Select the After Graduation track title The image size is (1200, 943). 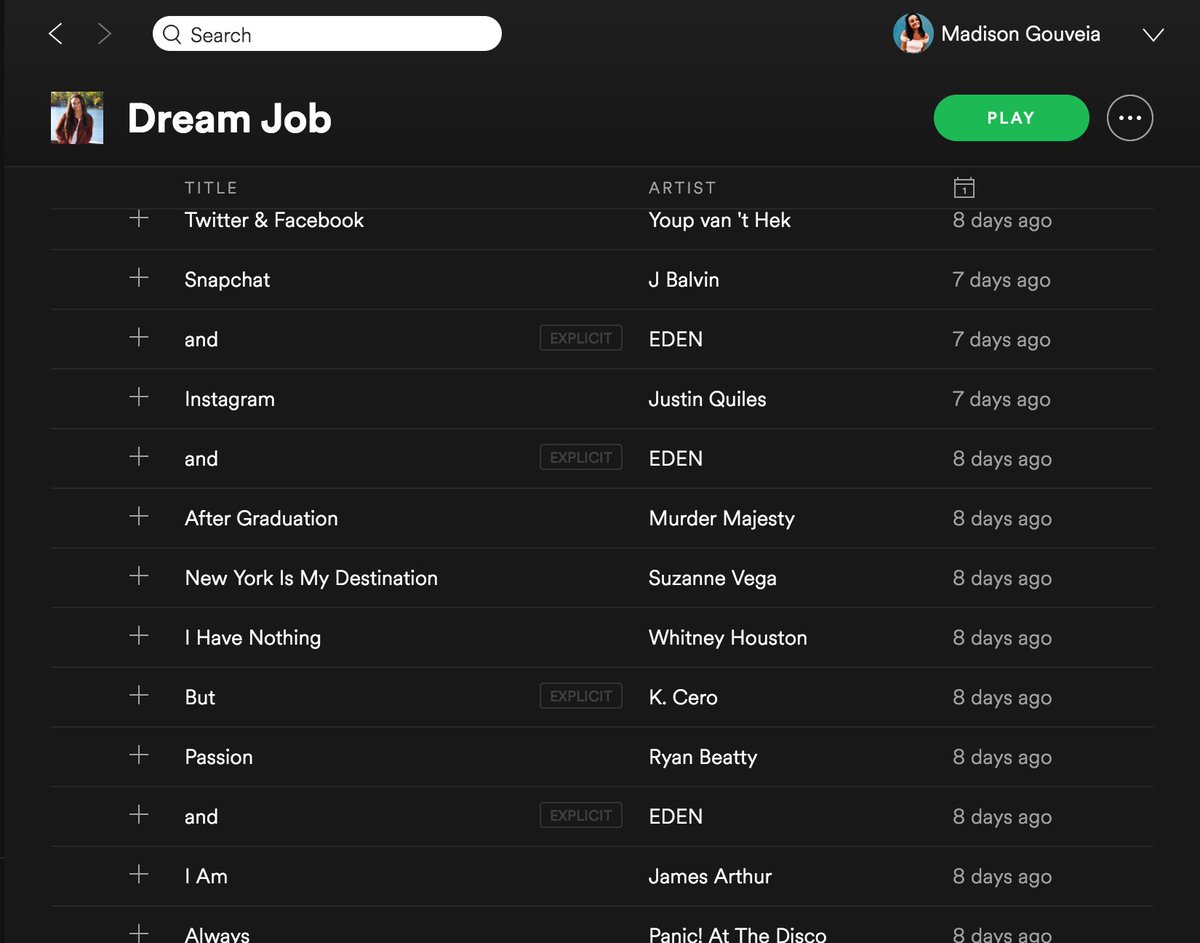tap(261, 518)
